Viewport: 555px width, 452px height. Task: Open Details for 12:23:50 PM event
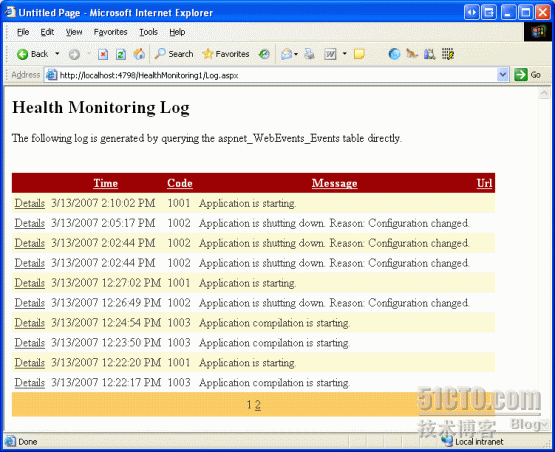30,343
